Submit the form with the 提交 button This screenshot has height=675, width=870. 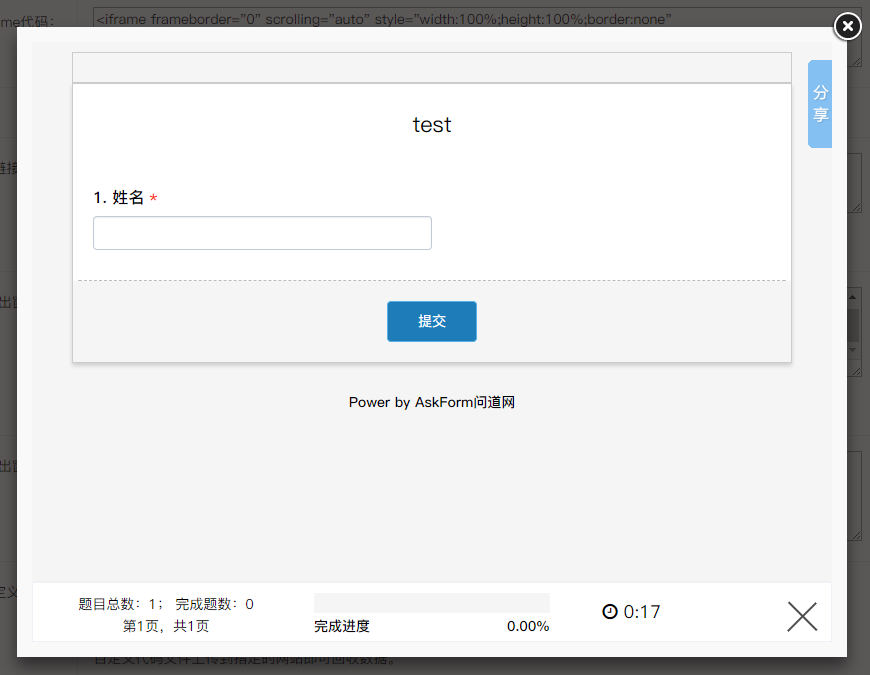coord(432,321)
